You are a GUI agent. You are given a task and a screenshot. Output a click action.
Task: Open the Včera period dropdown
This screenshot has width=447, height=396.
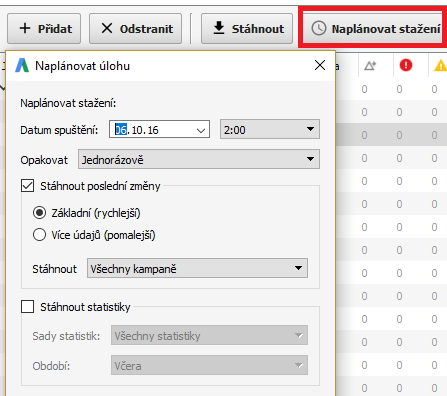point(209,365)
